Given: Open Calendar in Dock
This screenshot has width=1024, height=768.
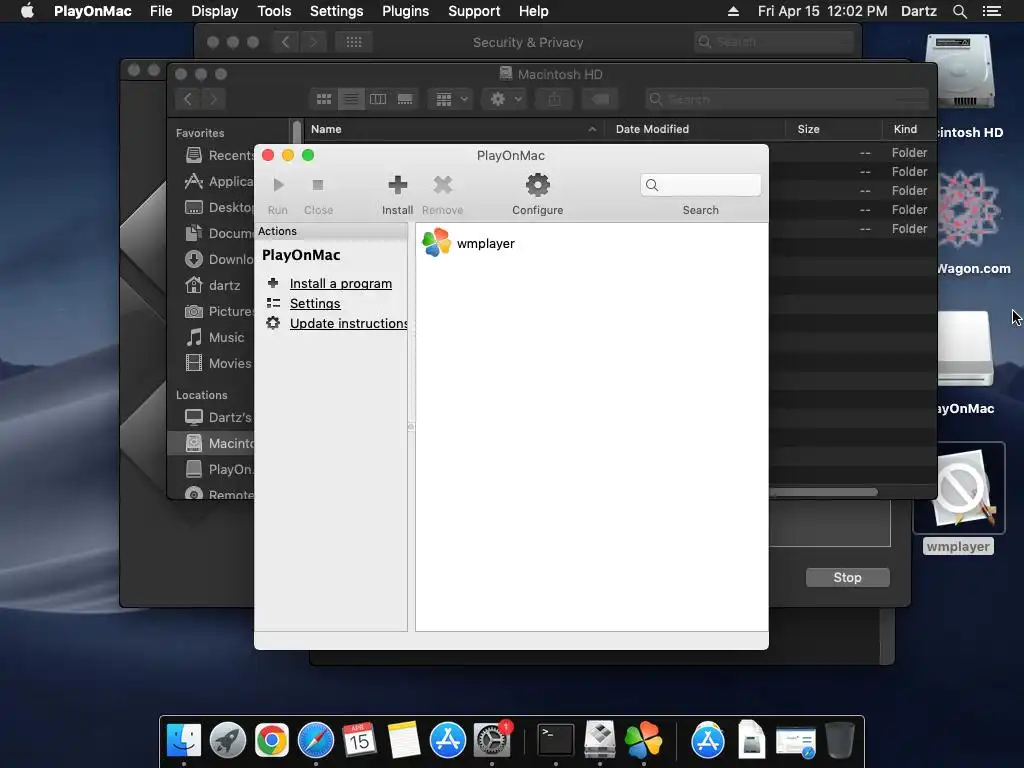Looking at the screenshot, I should [x=359, y=740].
